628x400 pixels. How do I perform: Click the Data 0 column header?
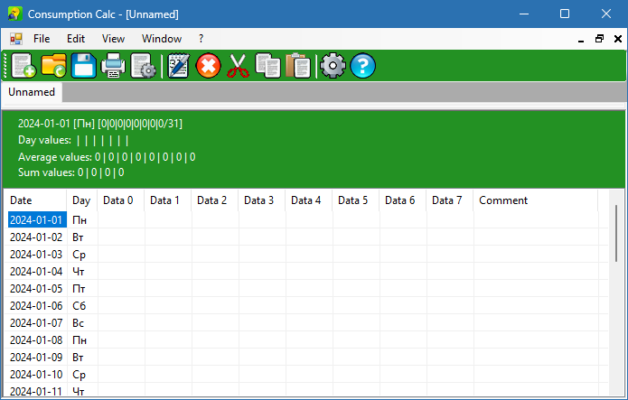(x=121, y=200)
